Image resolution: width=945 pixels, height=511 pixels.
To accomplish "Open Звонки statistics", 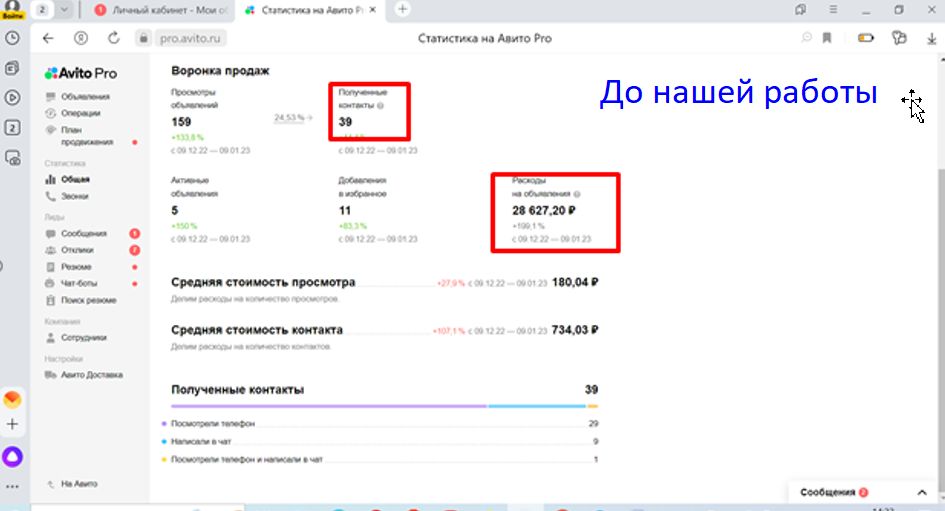I will [x=74, y=196].
